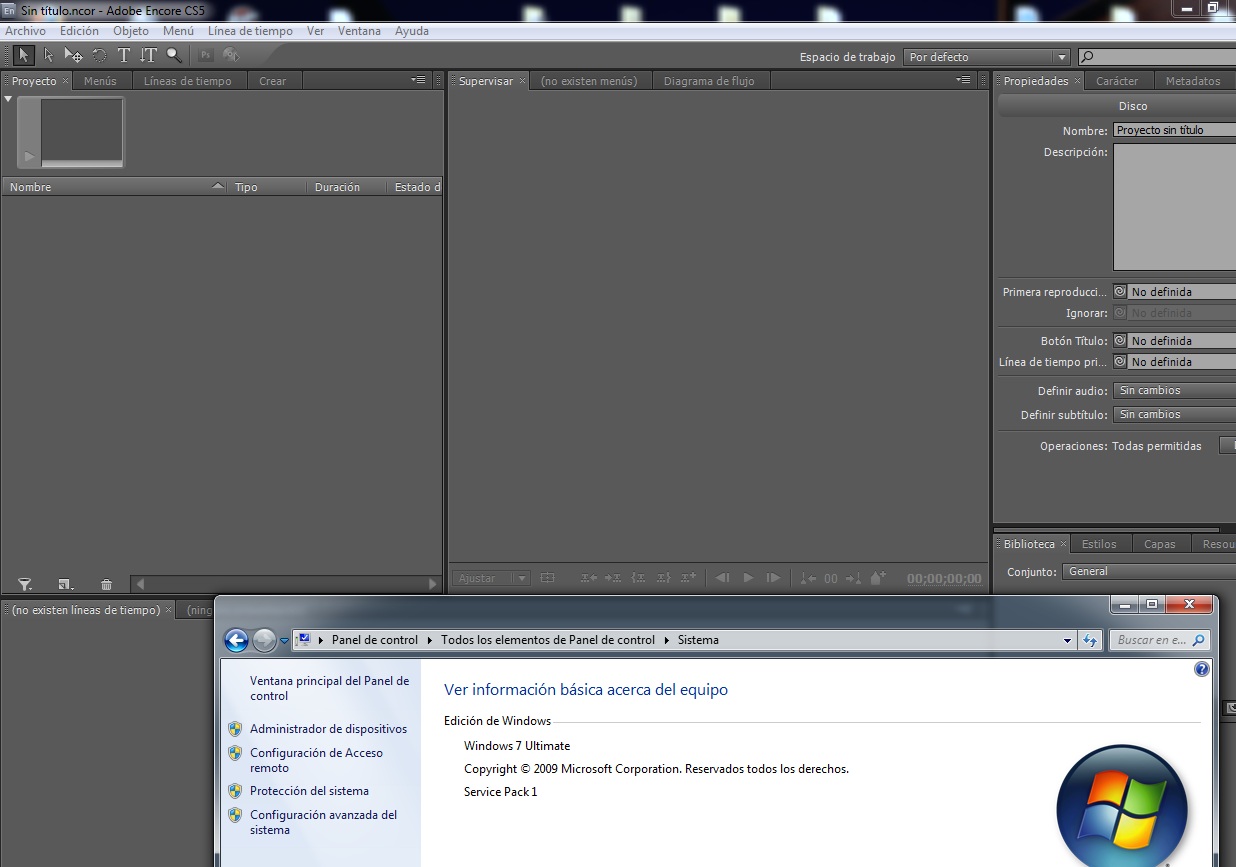
Task: Click the Preview disc icon
Action: point(231,55)
